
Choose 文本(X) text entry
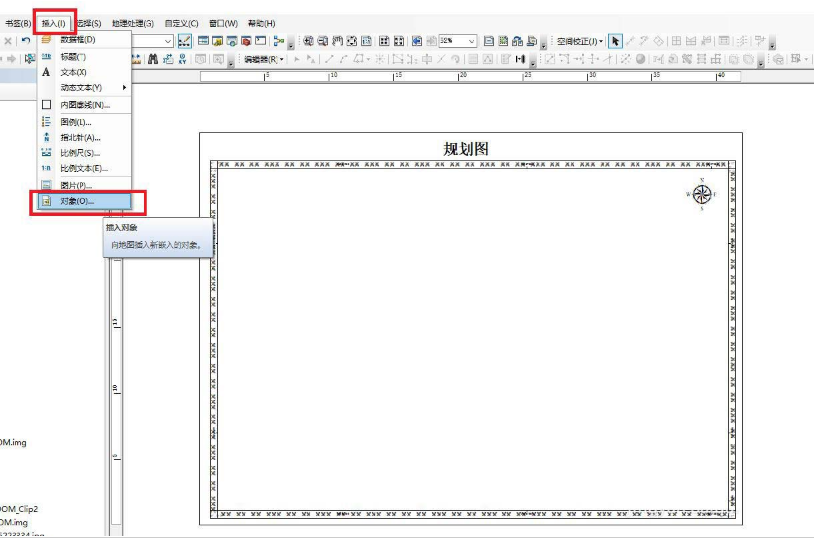85,72
